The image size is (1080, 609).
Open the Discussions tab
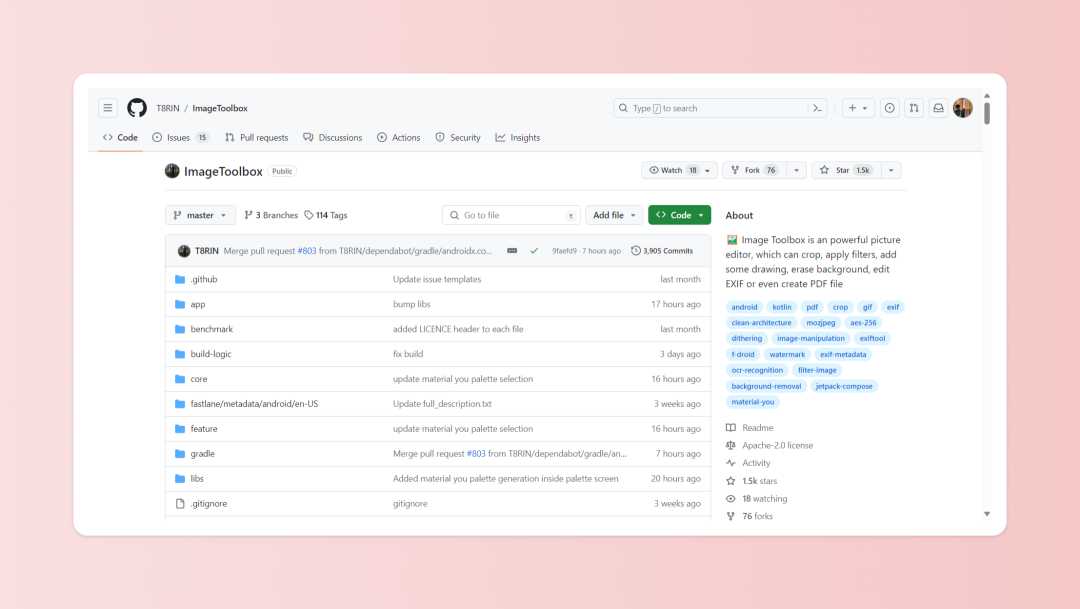tap(333, 138)
